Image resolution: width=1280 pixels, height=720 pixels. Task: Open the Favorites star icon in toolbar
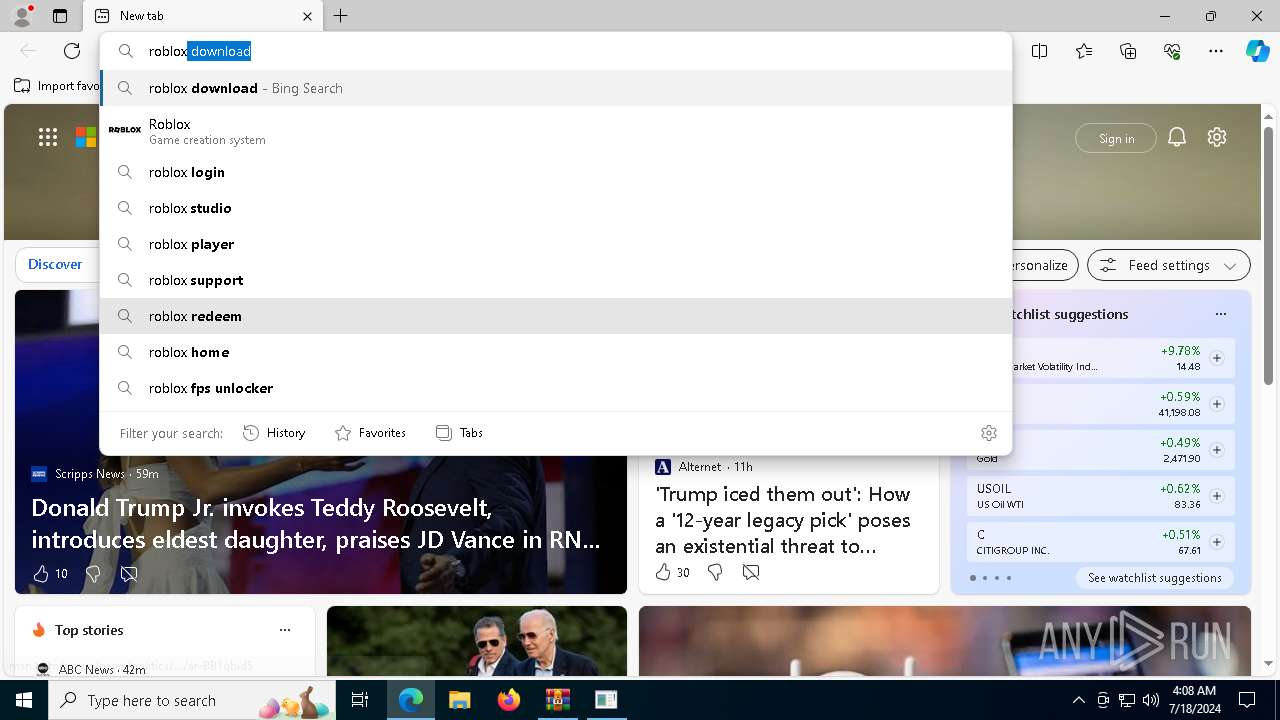[x=1084, y=51]
